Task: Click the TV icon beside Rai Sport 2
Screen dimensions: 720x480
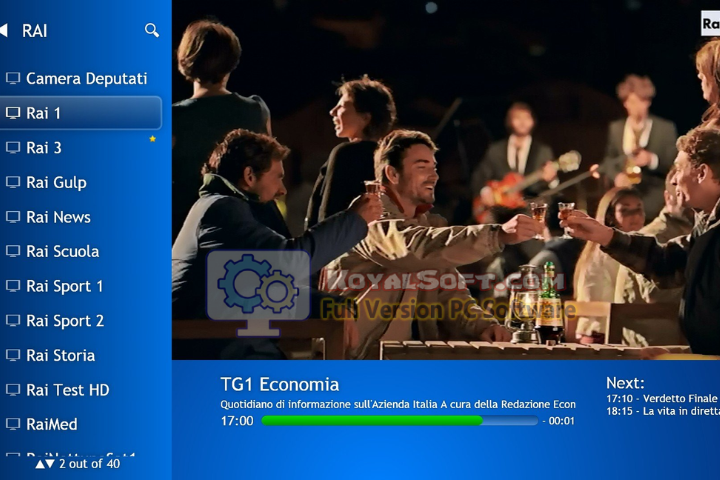Action: (13, 321)
